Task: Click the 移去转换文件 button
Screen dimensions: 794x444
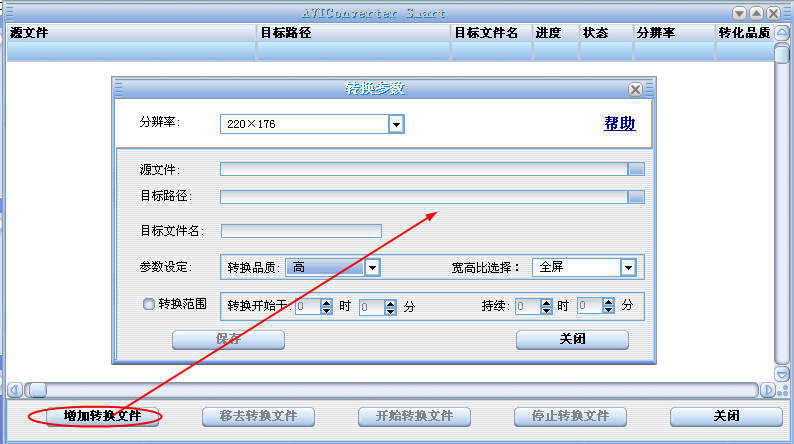Action: click(258, 416)
